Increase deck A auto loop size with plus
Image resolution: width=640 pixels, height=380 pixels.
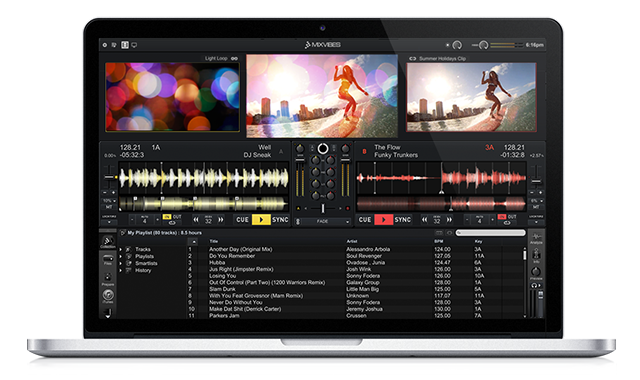(158, 220)
